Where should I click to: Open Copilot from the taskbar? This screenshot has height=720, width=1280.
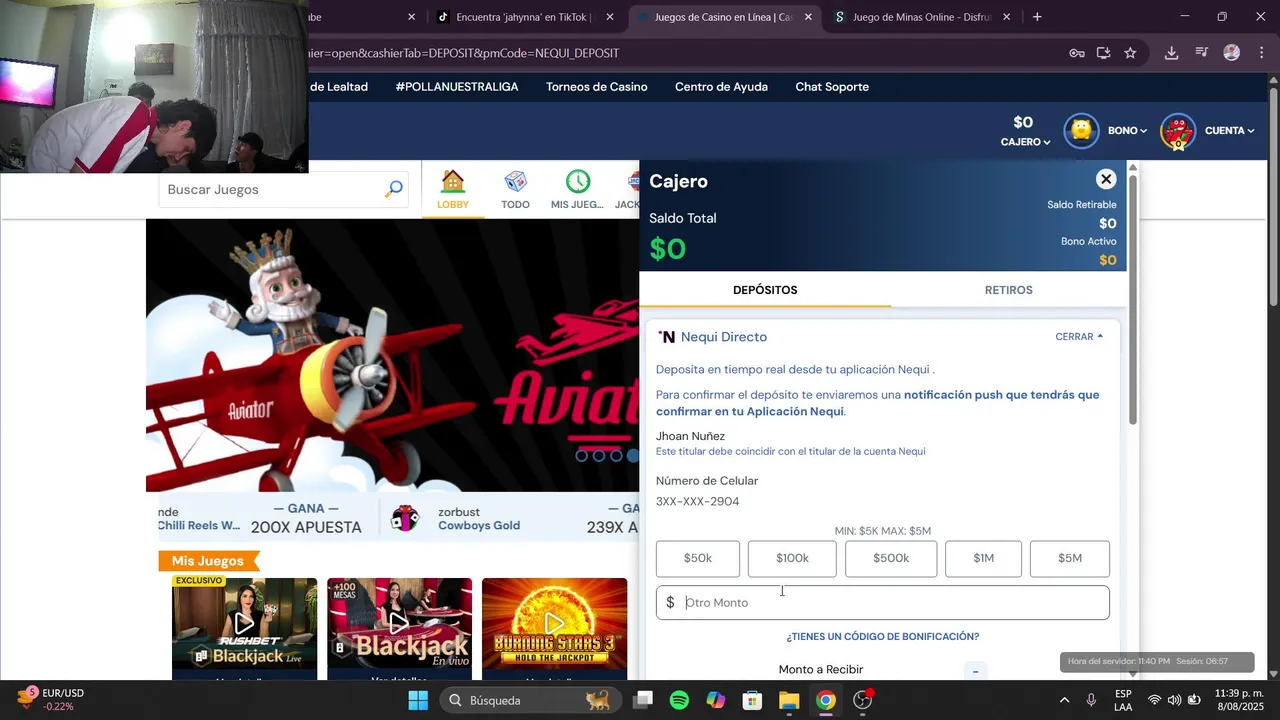pos(716,700)
